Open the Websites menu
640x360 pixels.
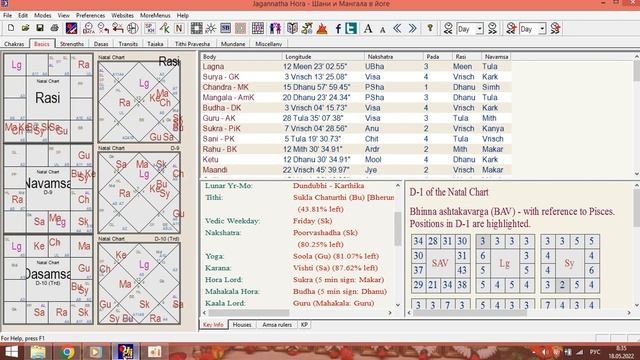point(122,15)
